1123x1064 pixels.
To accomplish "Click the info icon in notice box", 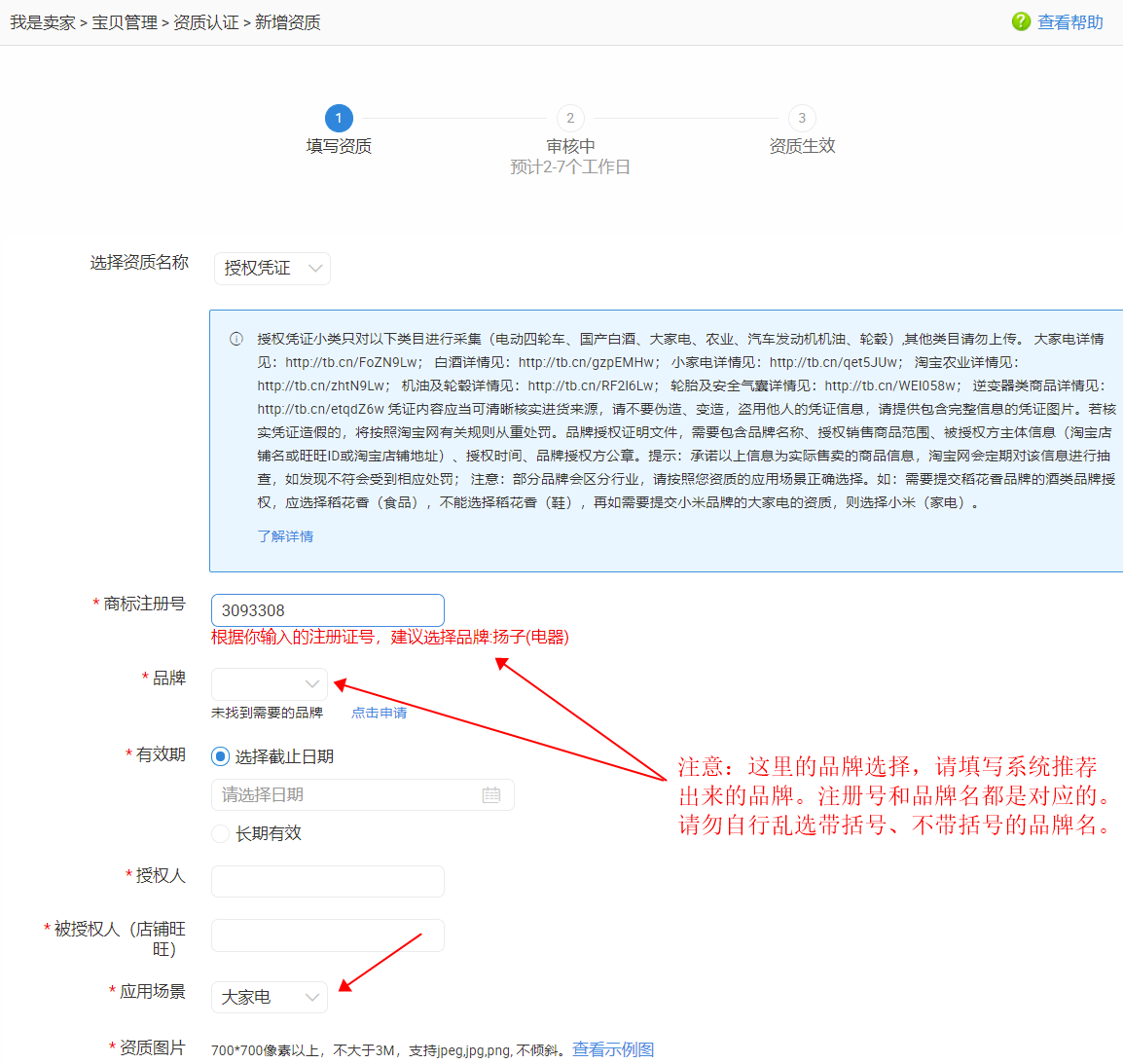I will click(235, 339).
